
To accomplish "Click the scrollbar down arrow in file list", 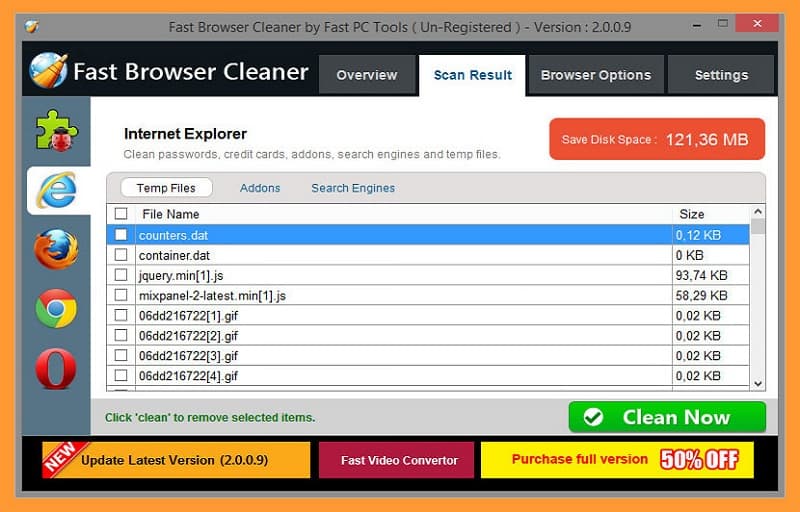I will [x=757, y=383].
